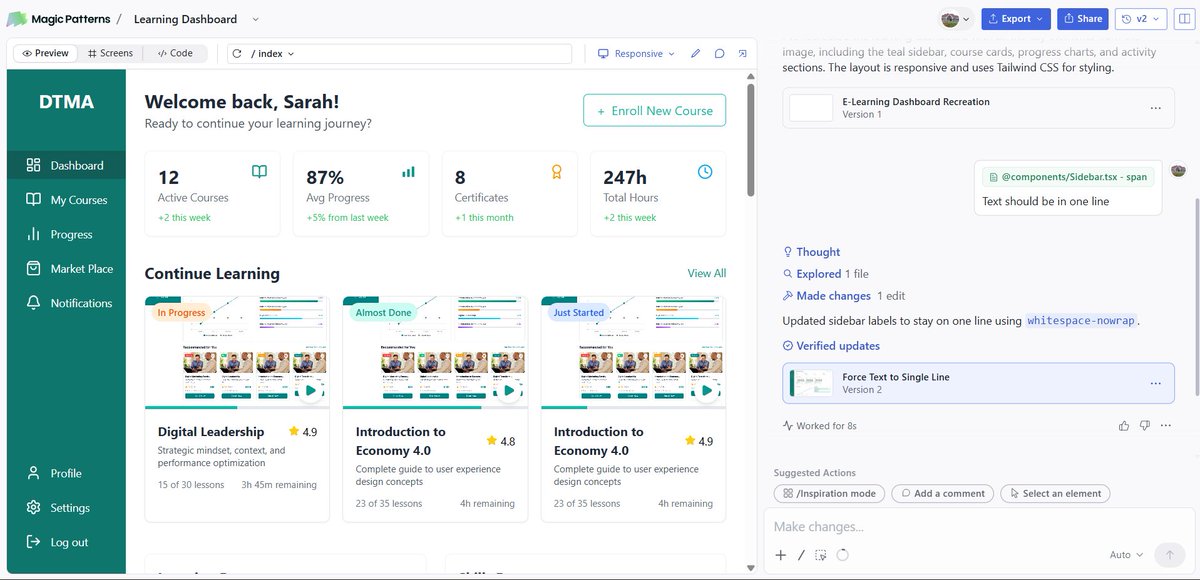Viewport: 1200px width, 580px height.
Task: Click the Worked for 8s activity icon
Action: [788, 426]
